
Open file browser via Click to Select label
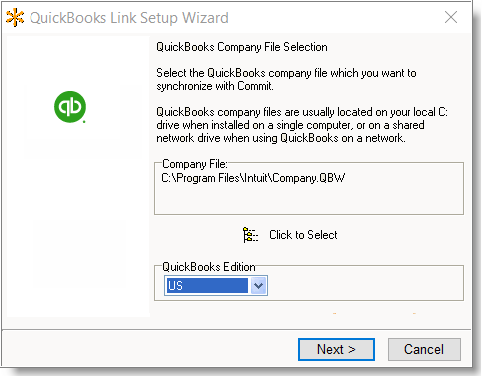(x=303, y=235)
